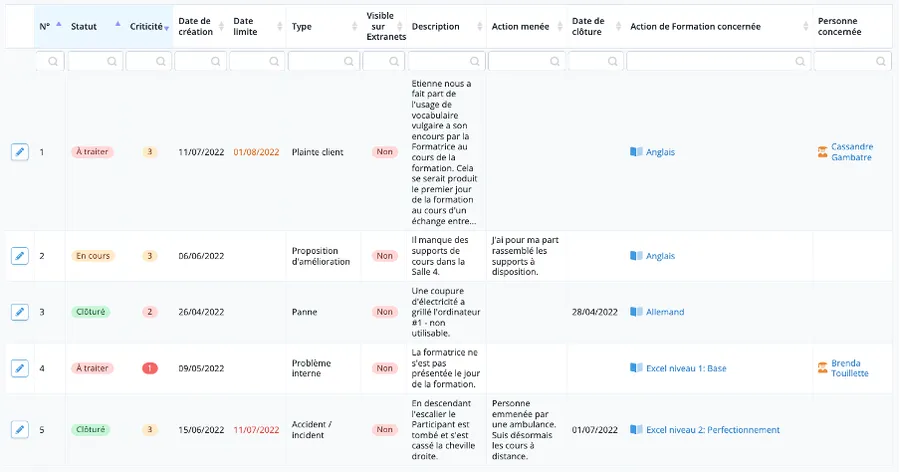The width and height of the screenshot is (900, 472).
Task: Click the Date limite column header
Action: 245,26
